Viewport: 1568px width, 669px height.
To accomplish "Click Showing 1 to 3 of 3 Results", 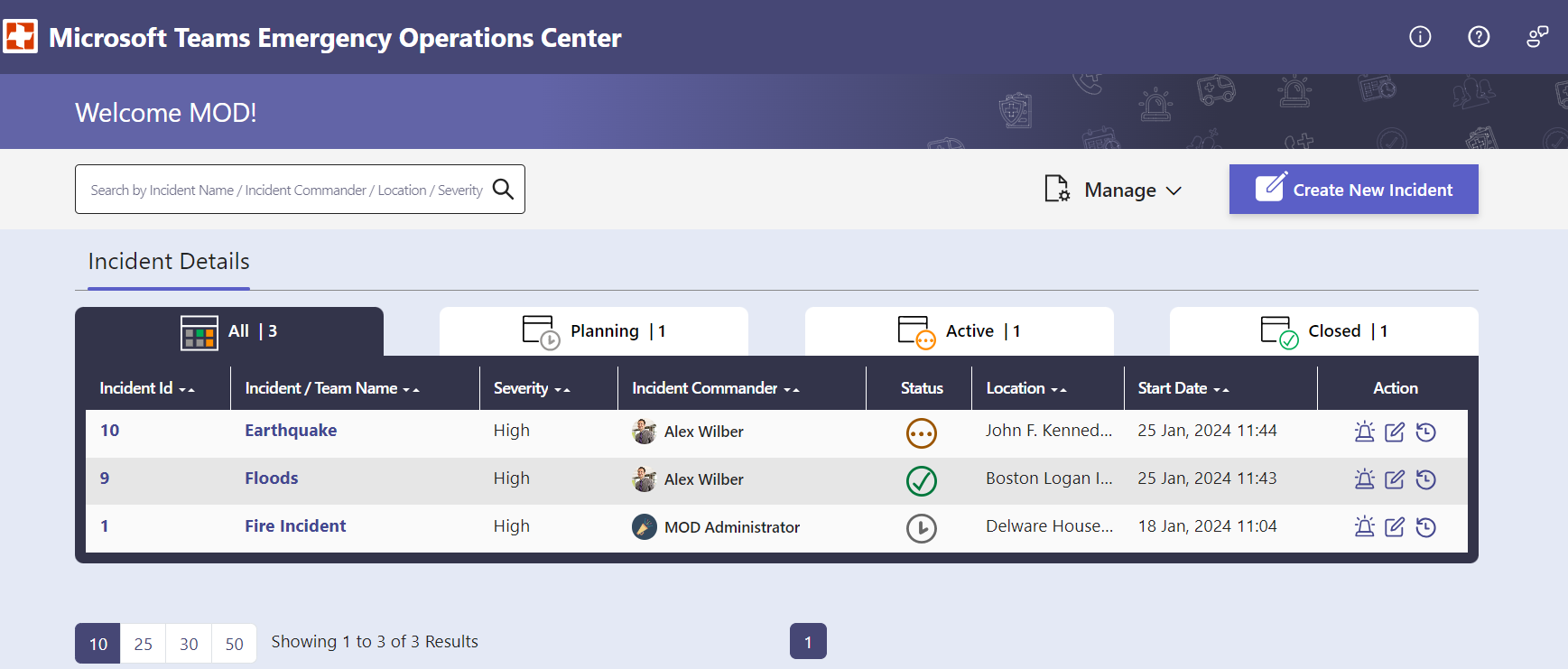I will pos(375,642).
